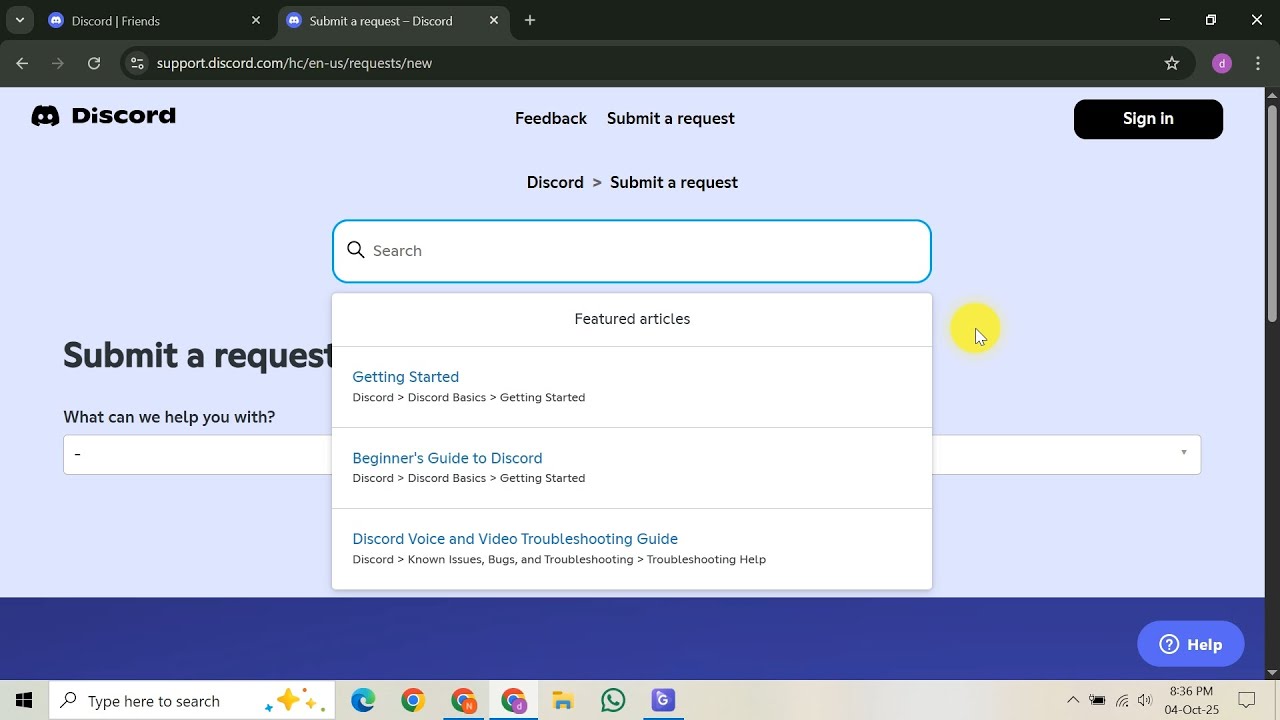Open the Wi-Fi network icon
Screen dimensions: 1280x720
(x=1122, y=701)
